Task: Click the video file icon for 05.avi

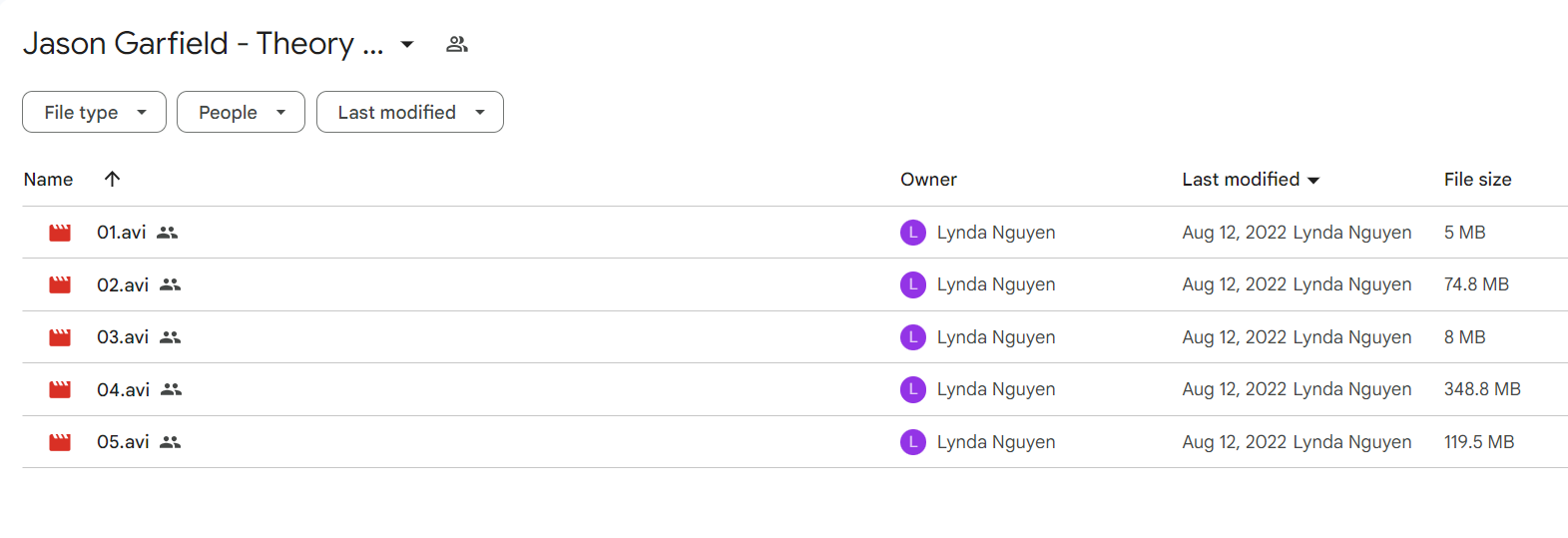Action: pyautogui.click(x=60, y=442)
